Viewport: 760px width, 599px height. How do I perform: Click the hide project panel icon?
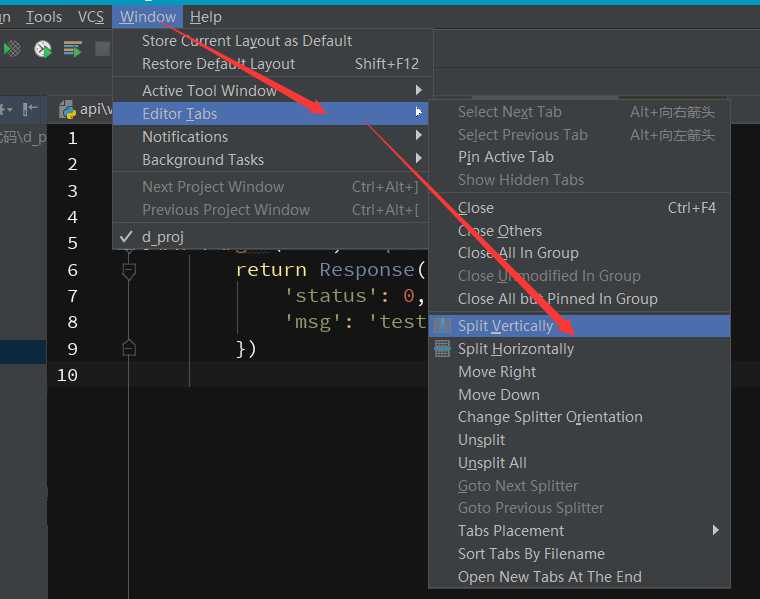point(30,109)
